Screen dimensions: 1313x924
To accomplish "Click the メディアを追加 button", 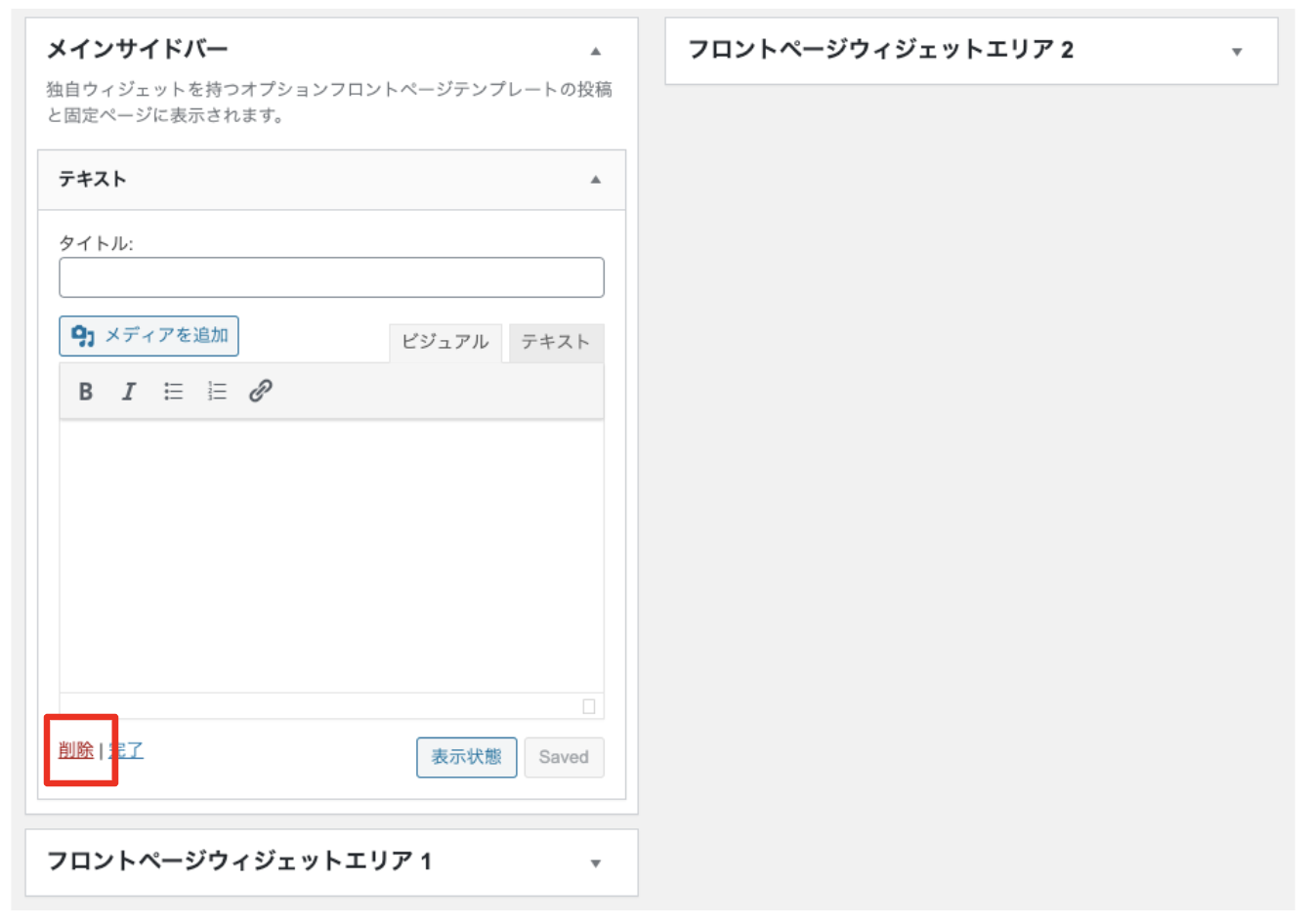I will pos(149,336).
